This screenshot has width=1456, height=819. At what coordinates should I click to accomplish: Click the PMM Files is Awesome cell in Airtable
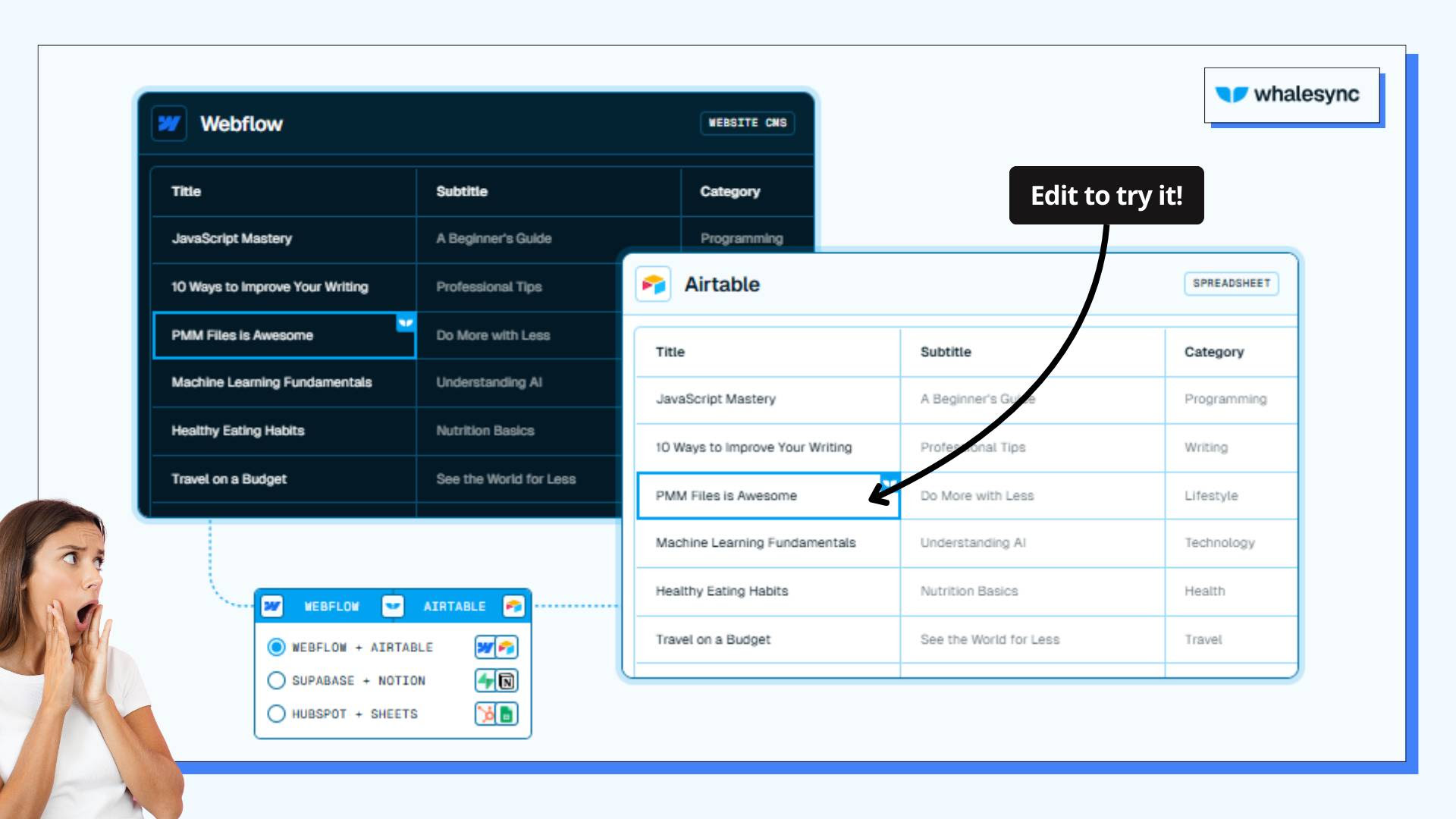(x=767, y=495)
